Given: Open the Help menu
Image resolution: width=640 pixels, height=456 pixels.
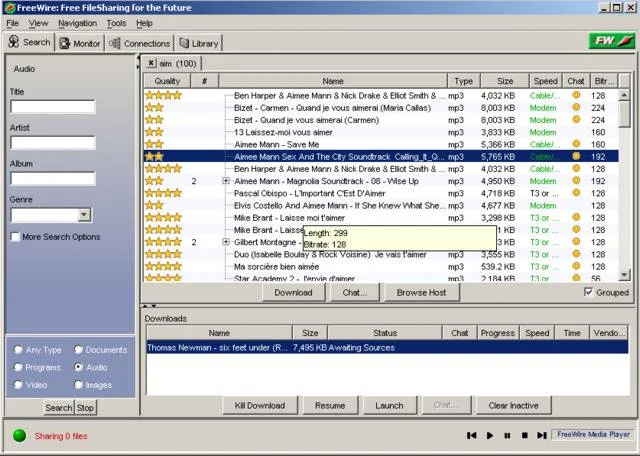Looking at the screenshot, I should pos(144,23).
